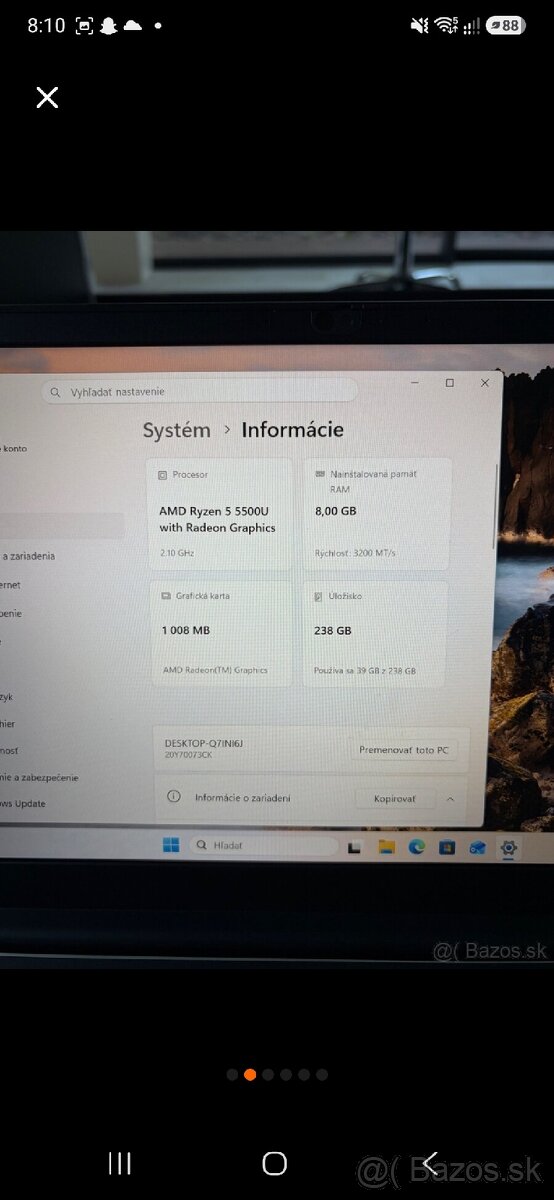This screenshot has height=1200, width=554.
Task: Select the AMD Radeon(TM) Graphics label
Action: click(x=215, y=671)
